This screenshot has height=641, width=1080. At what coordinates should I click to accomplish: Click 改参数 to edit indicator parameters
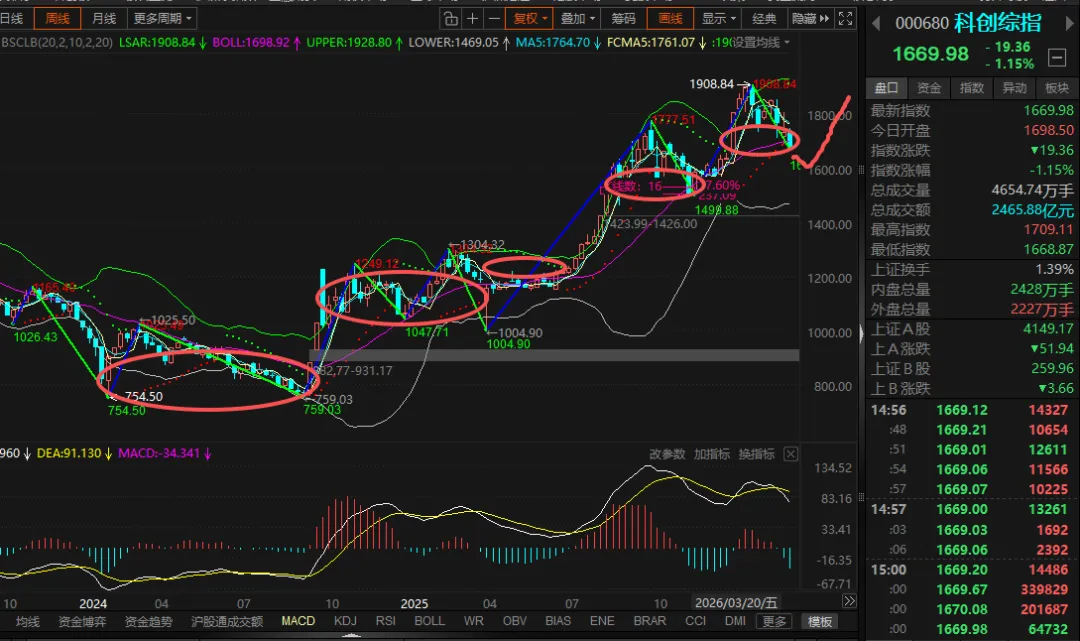[667, 454]
